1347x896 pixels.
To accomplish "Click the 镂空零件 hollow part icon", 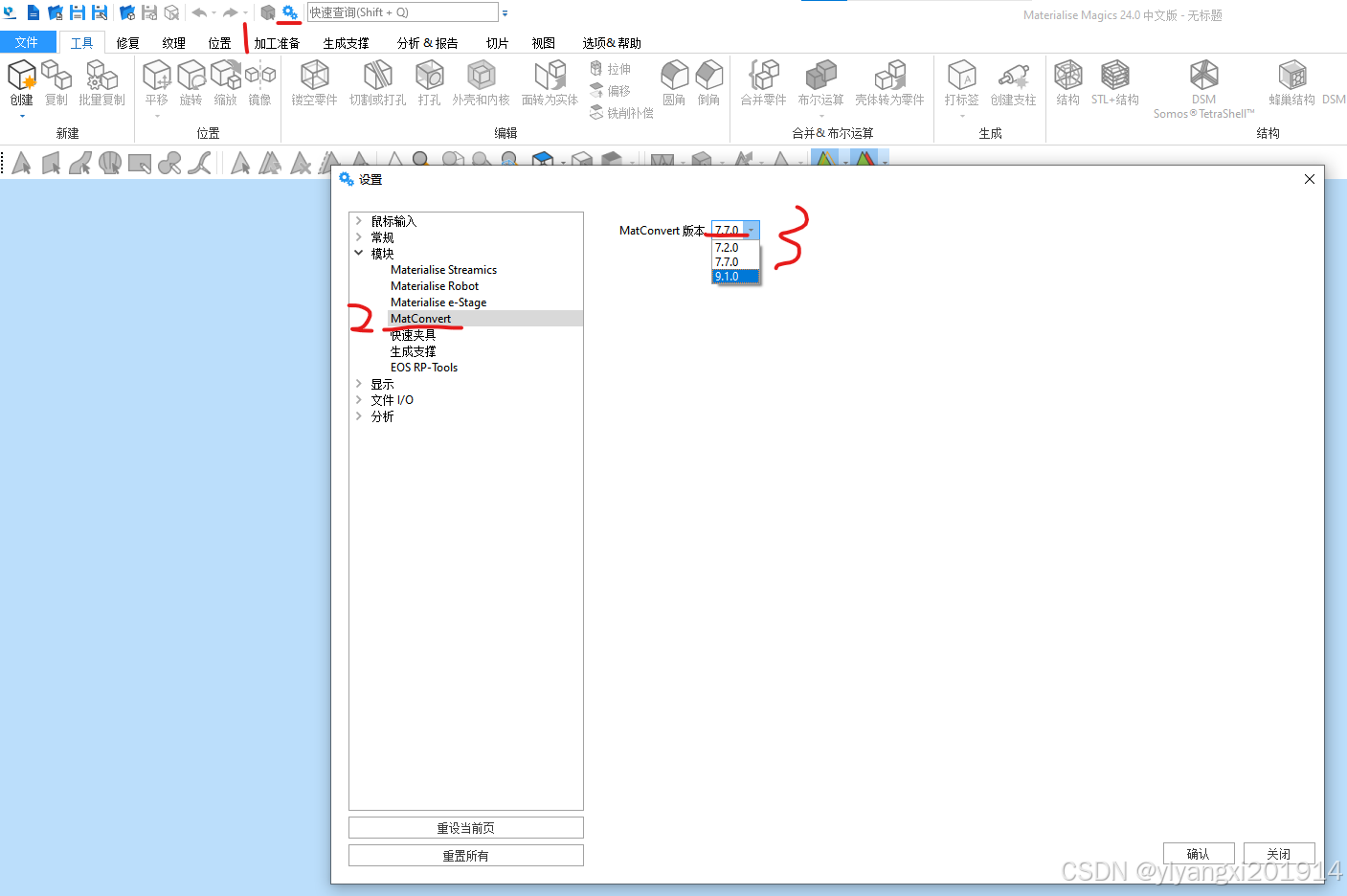I will pos(314,76).
